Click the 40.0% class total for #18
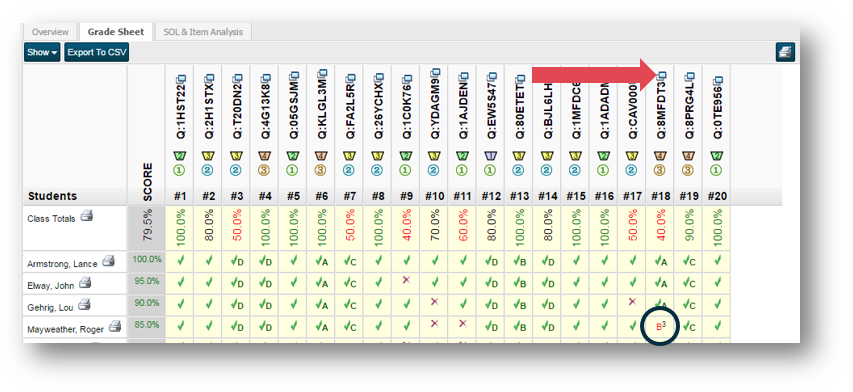 pos(660,224)
